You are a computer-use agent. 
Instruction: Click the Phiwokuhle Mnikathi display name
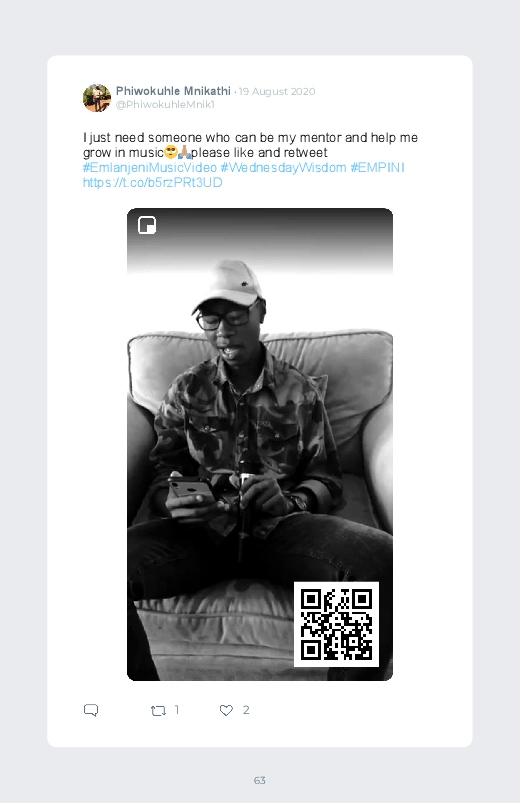(x=173, y=91)
